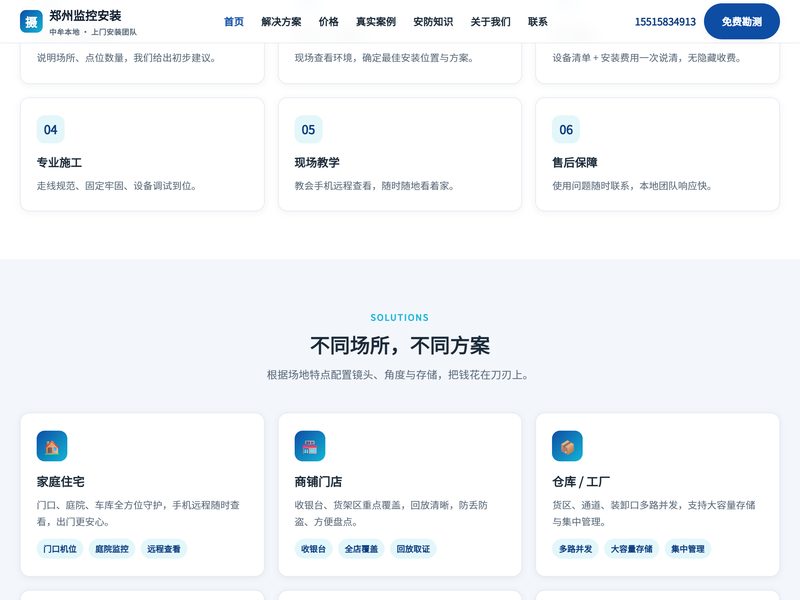Click the 全店覆盖 tag

pos(361,549)
